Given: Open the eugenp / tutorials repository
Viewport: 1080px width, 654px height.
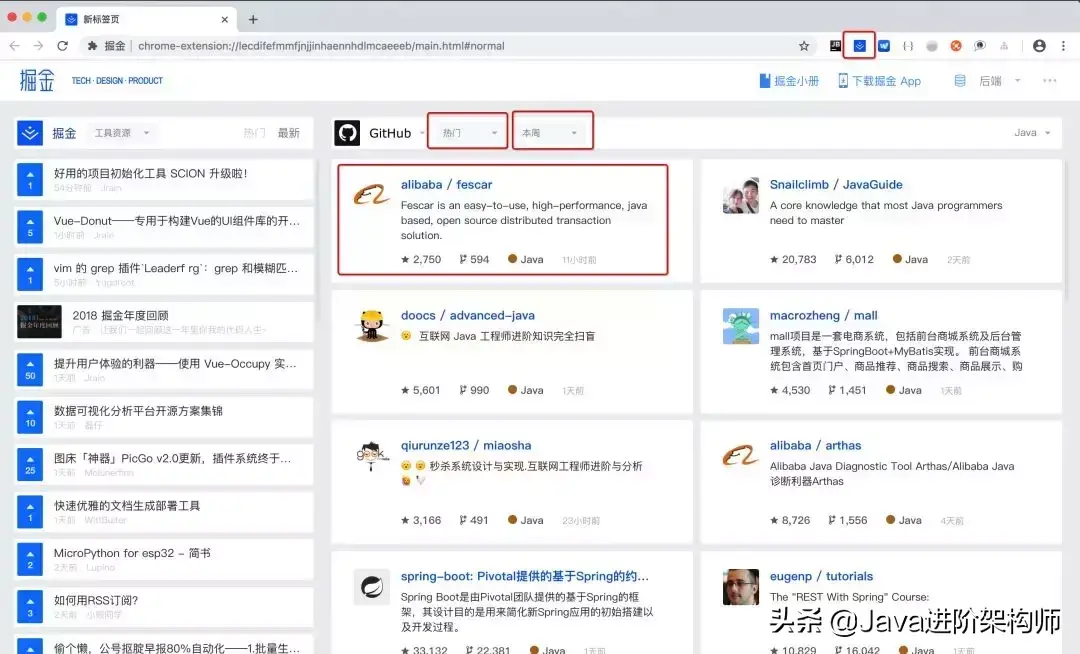Looking at the screenshot, I should pyautogui.click(x=821, y=576).
